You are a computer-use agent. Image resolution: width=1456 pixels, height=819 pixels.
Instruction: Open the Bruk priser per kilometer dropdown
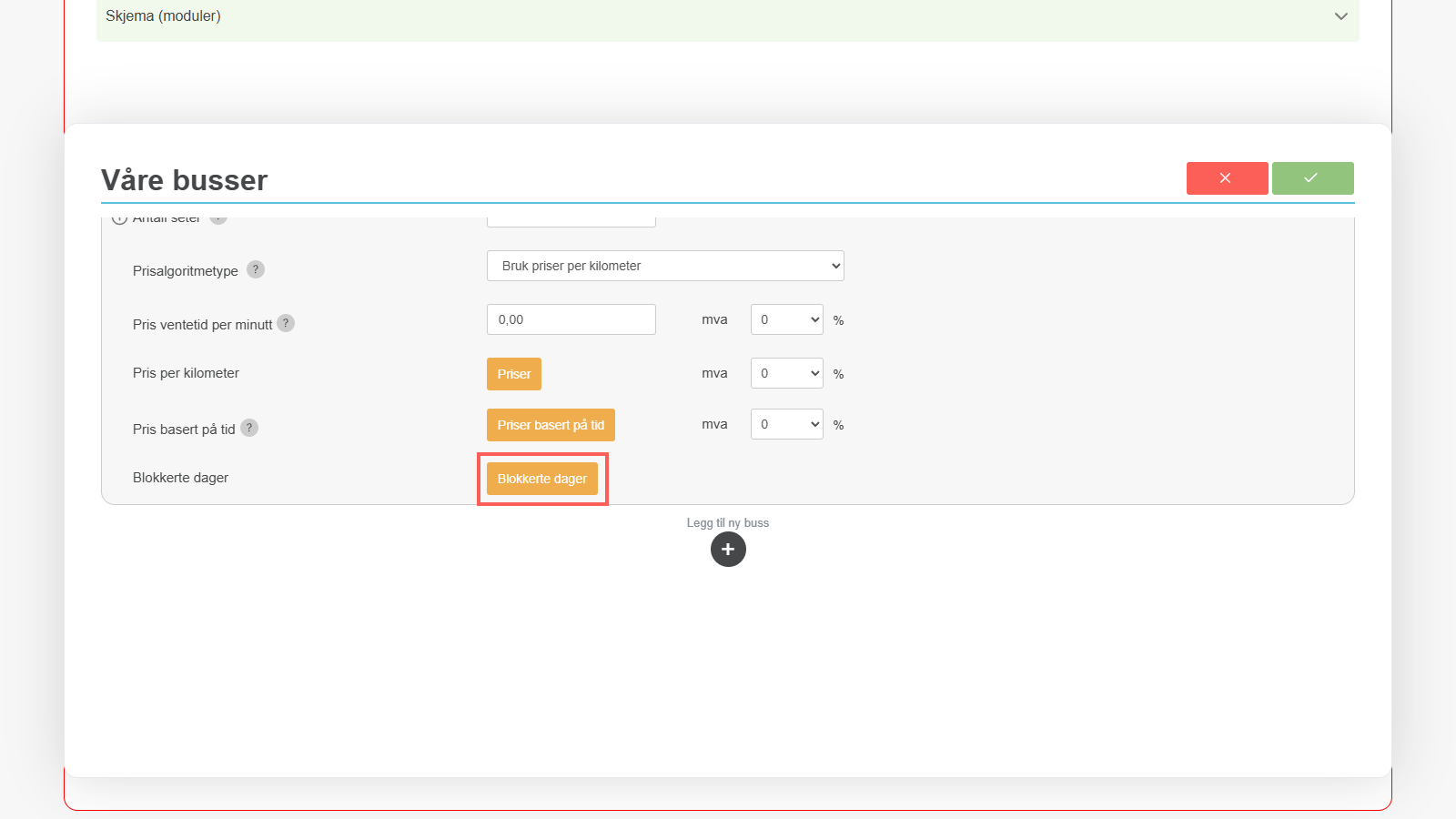coord(665,266)
